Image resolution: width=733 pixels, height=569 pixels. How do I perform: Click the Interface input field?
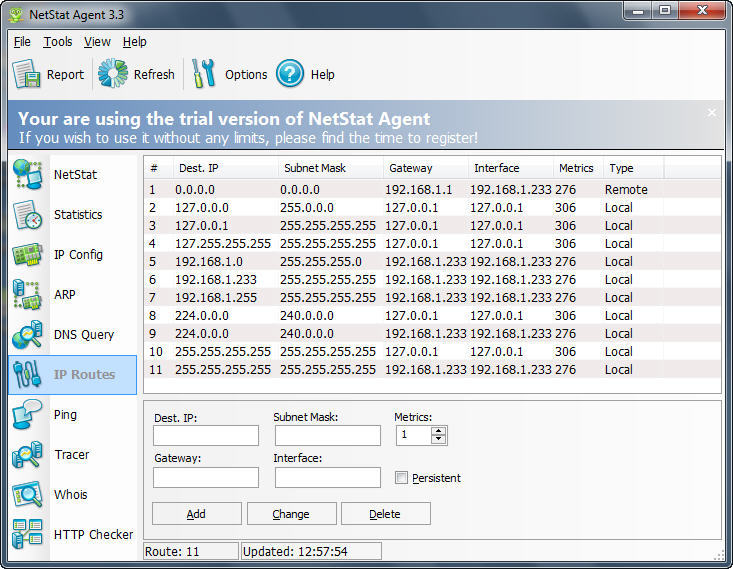point(328,477)
